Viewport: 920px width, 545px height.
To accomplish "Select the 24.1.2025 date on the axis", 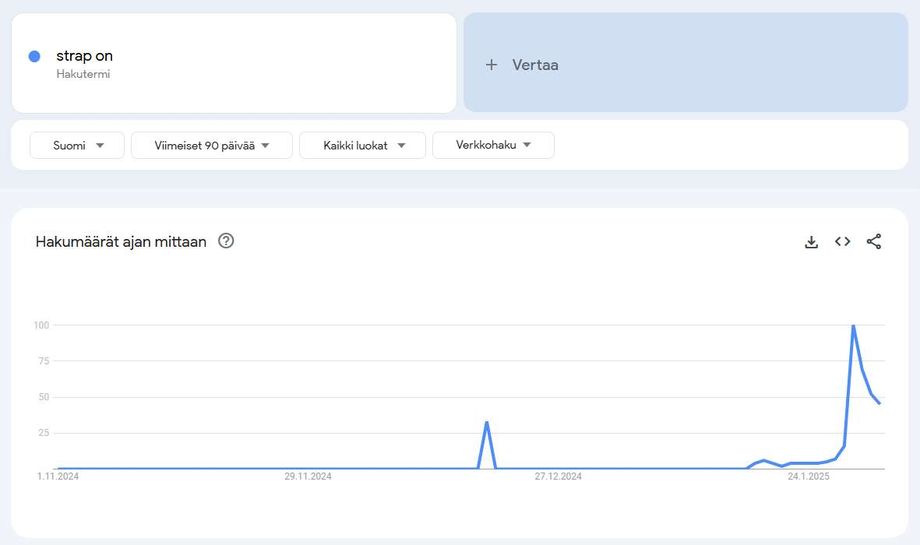I will [x=808, y=477].
